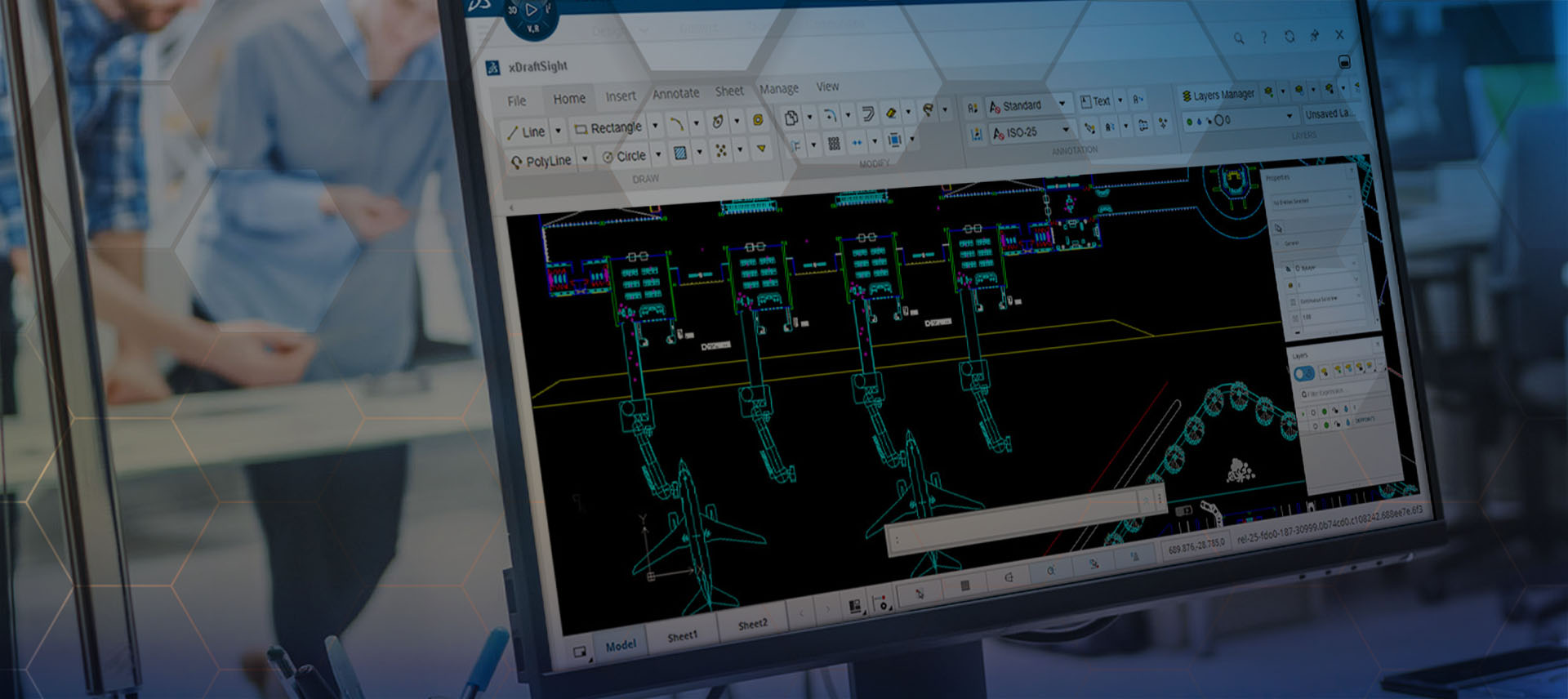Screen dimensions: 1568x699
Task: Expand the active layer 0 dropdown
Action: [1290, 115]
